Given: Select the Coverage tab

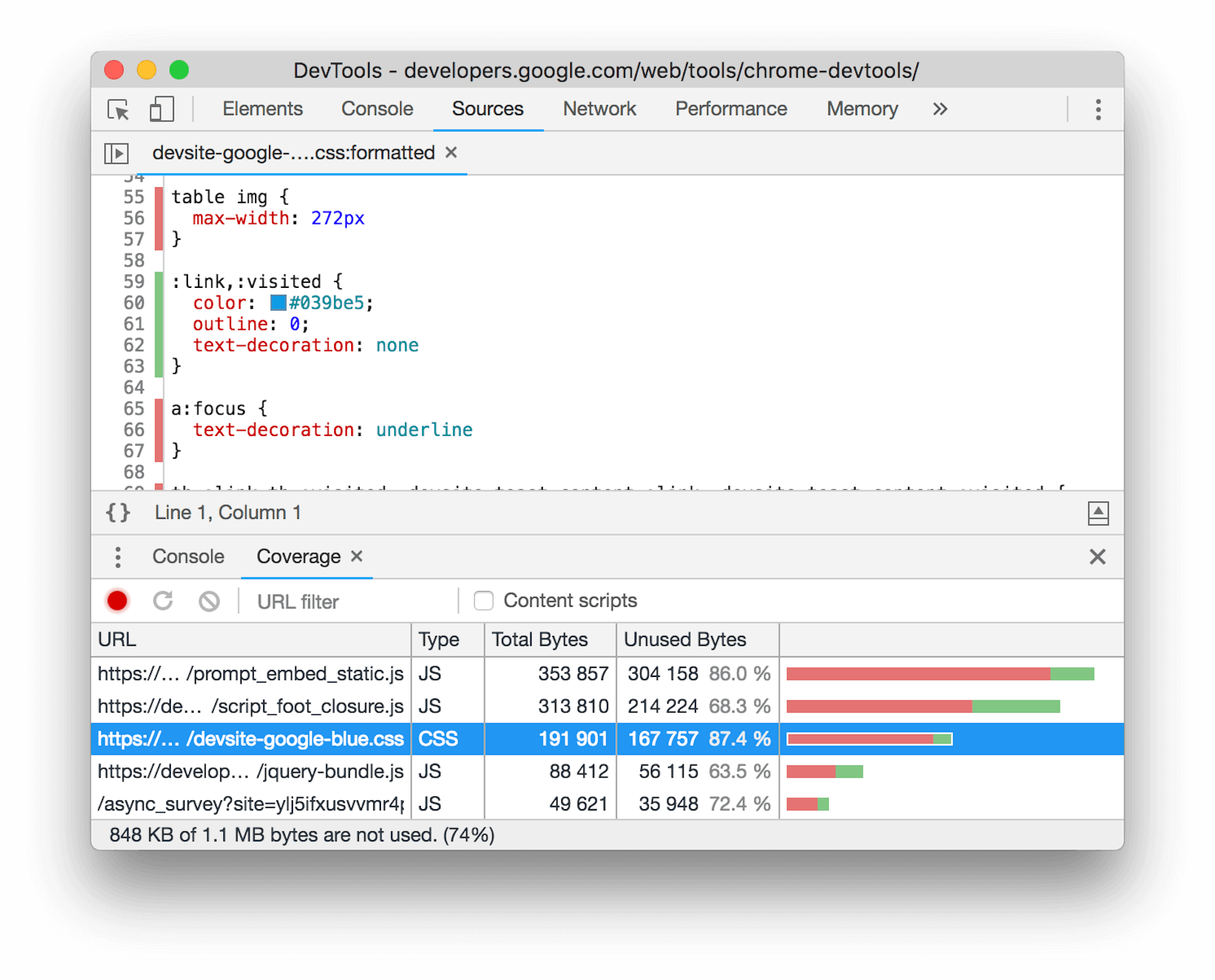Looking at the screenshot, I should (x=296, y=557).
